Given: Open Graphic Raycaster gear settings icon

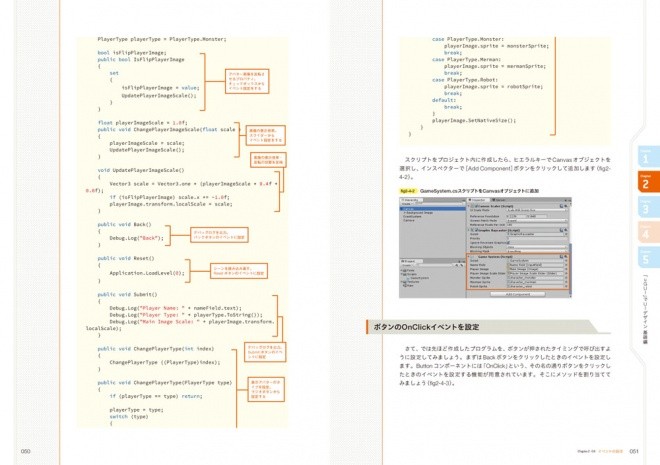Looking at the screenshot, I should 566,230.
